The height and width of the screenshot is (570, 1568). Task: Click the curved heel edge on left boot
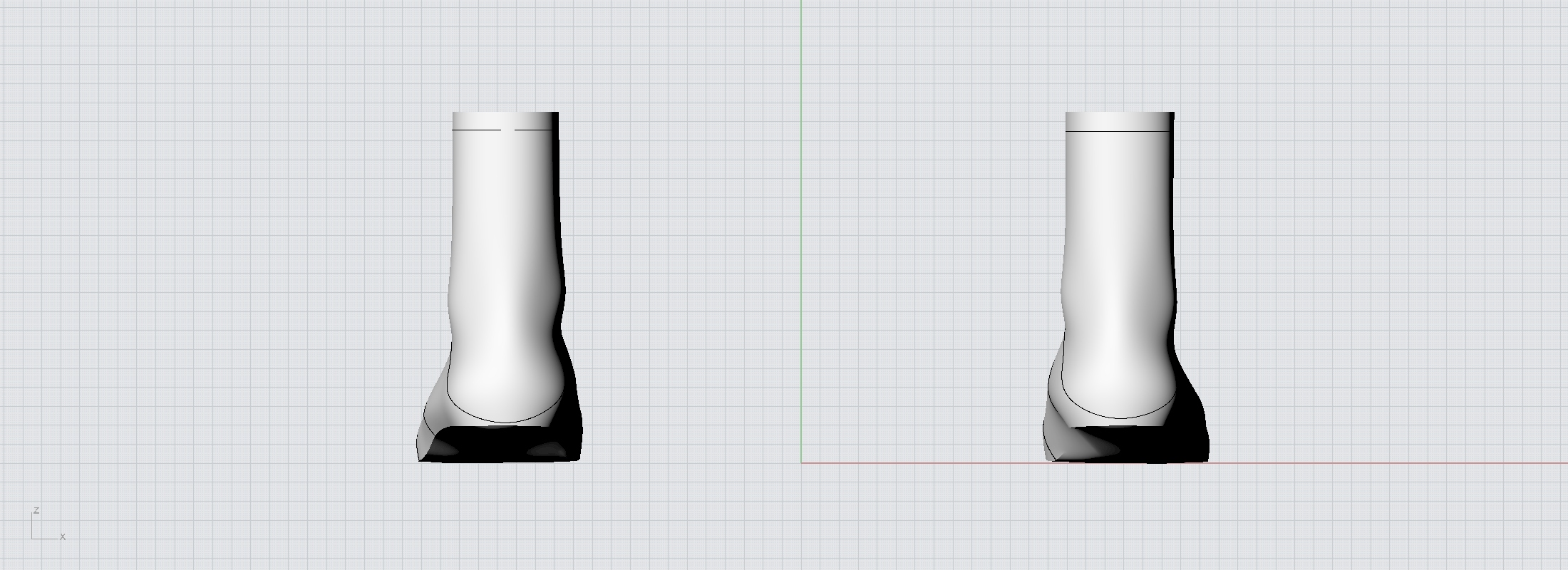[x=505, y=423]
